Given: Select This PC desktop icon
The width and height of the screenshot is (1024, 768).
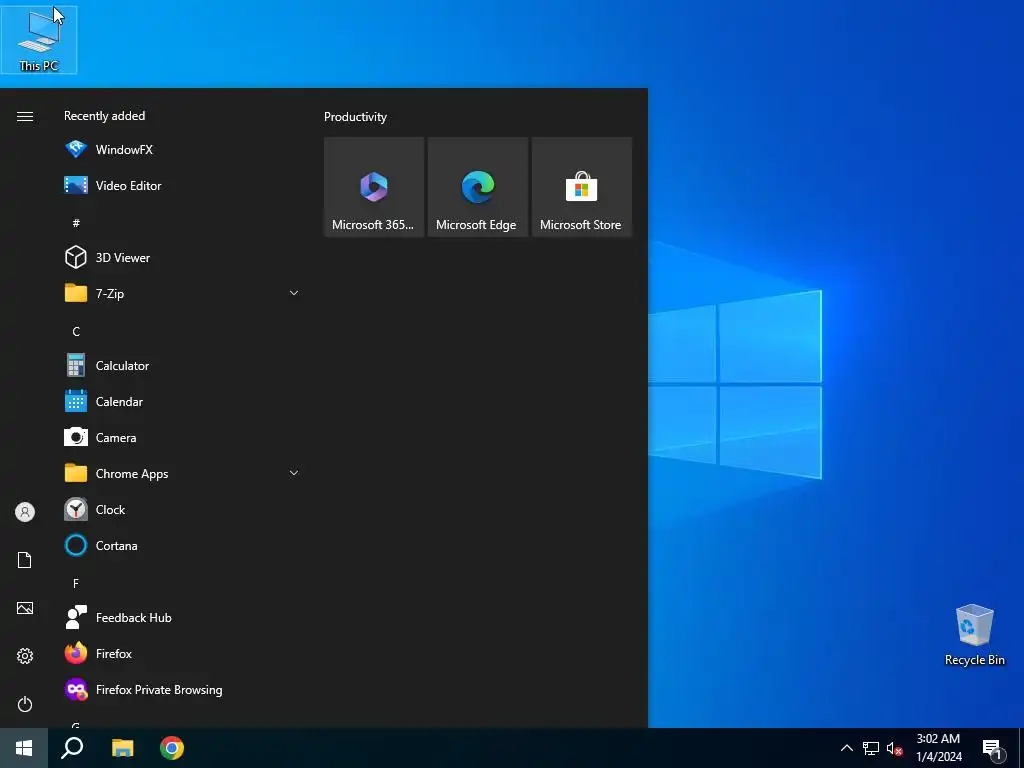Looking at the screenshot, I should point(39,40).
